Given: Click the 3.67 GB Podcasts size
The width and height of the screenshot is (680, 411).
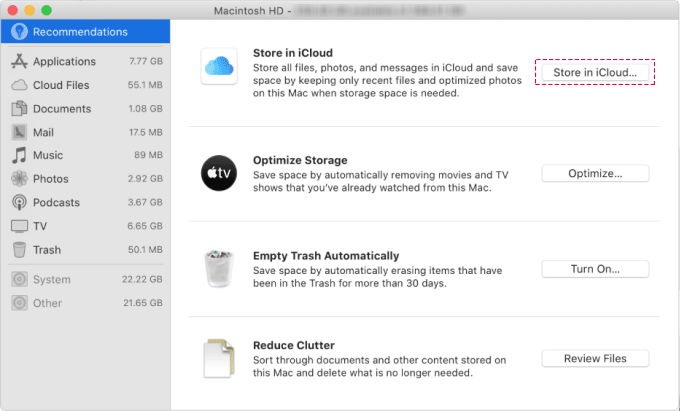Looking at the screenshot, I should 145,202.
